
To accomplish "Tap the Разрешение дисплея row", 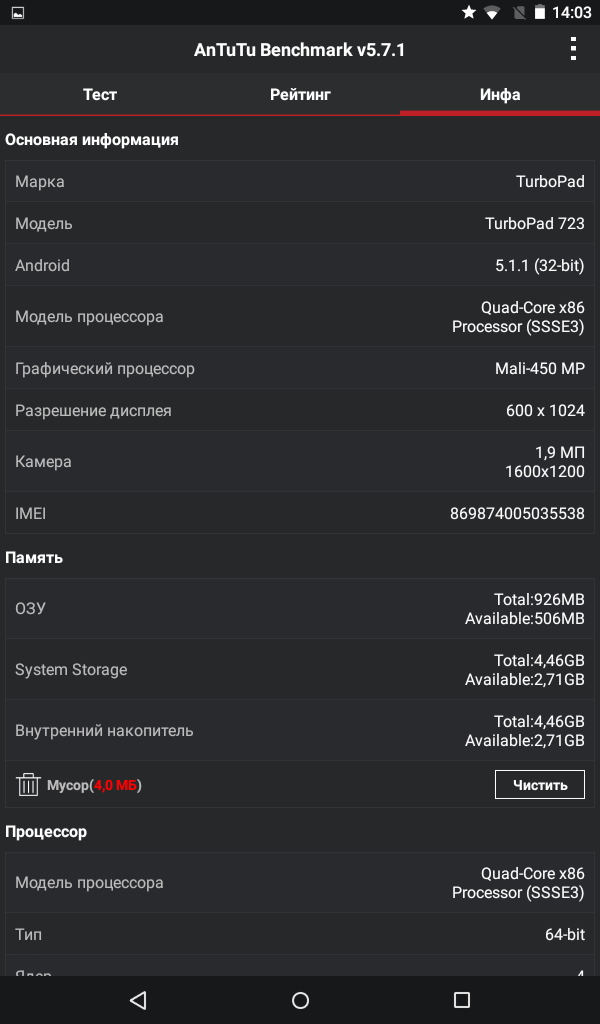I will pyautogui.click(x=300, y=411).
